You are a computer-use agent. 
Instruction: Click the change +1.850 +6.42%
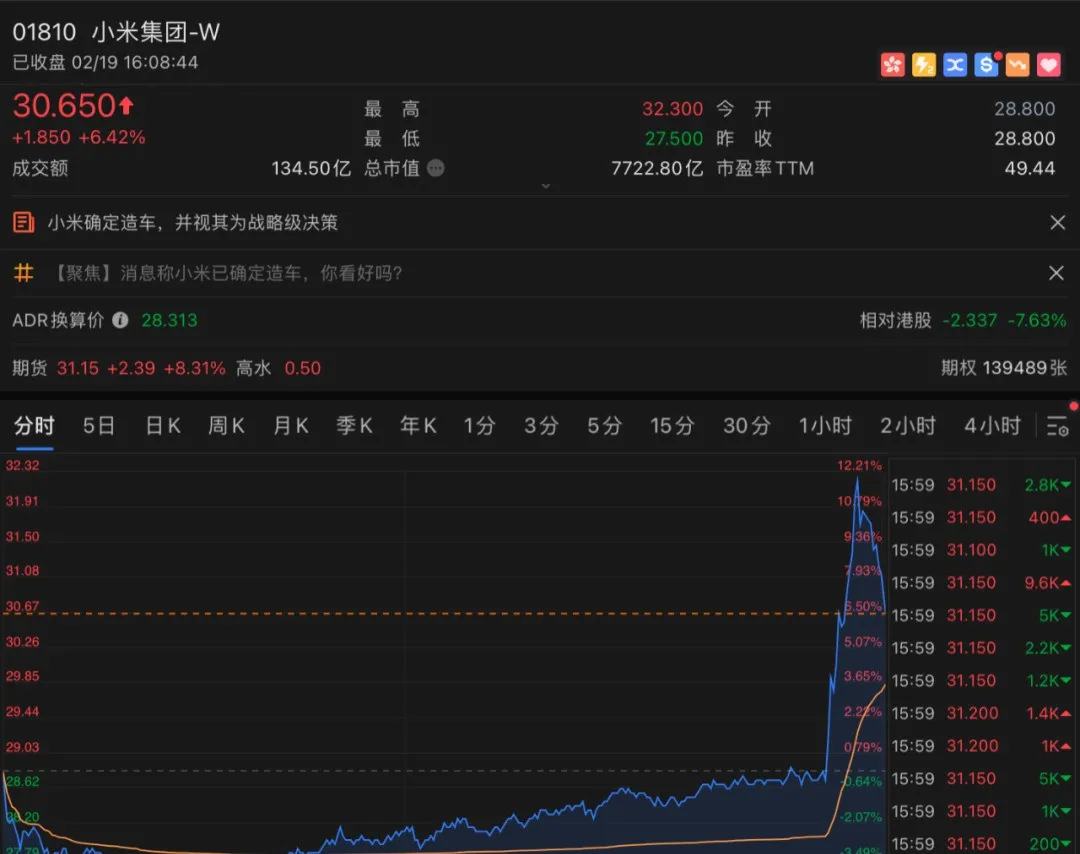[79, 137]
